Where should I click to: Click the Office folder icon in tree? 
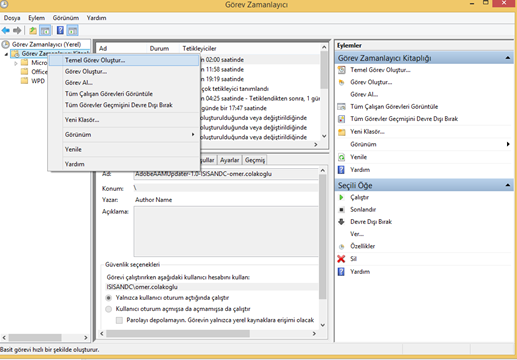pos(24,71)
